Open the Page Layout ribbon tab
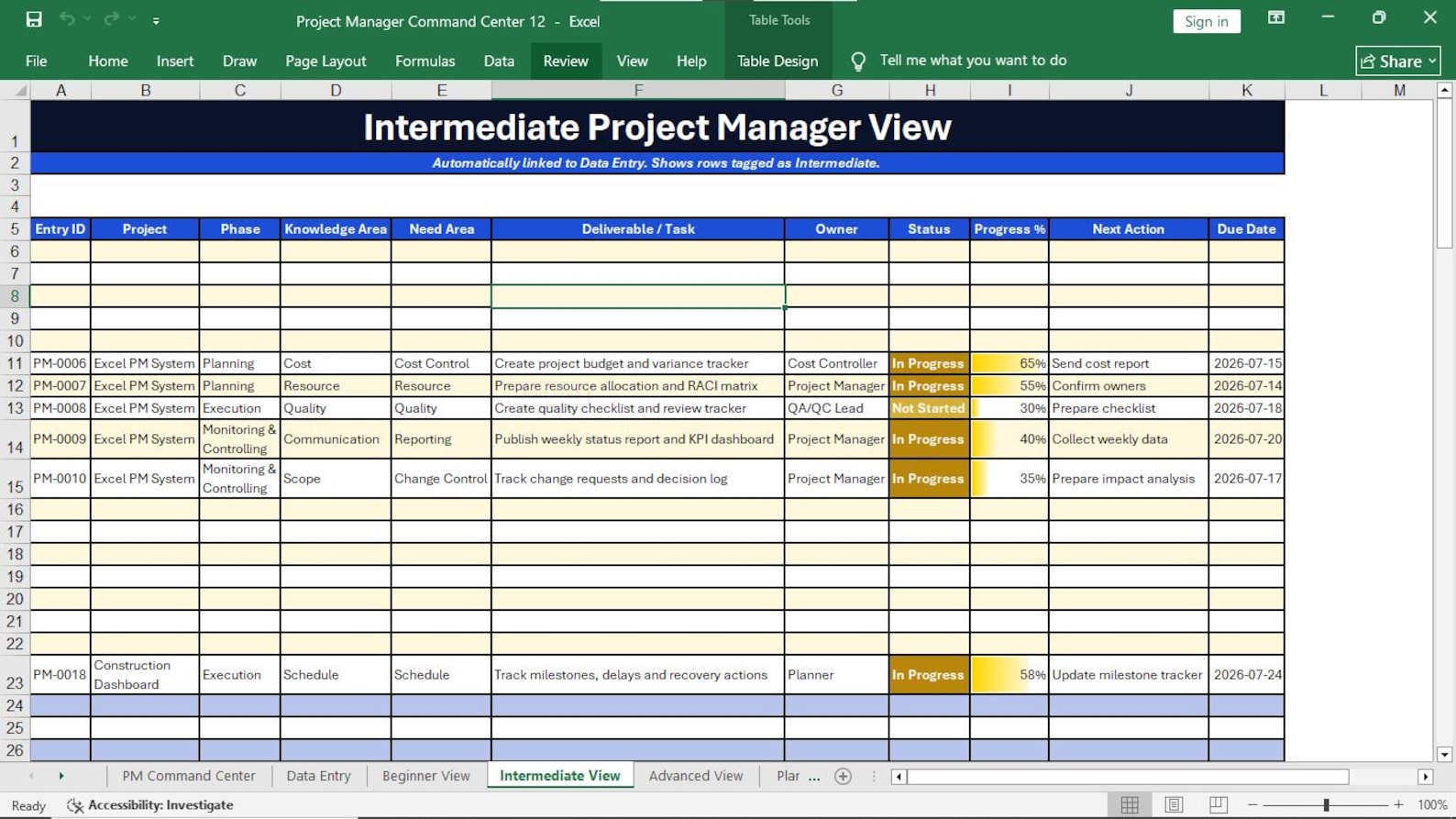The image size is (1456, 819). pyautogui.click(x=325, y=61)
